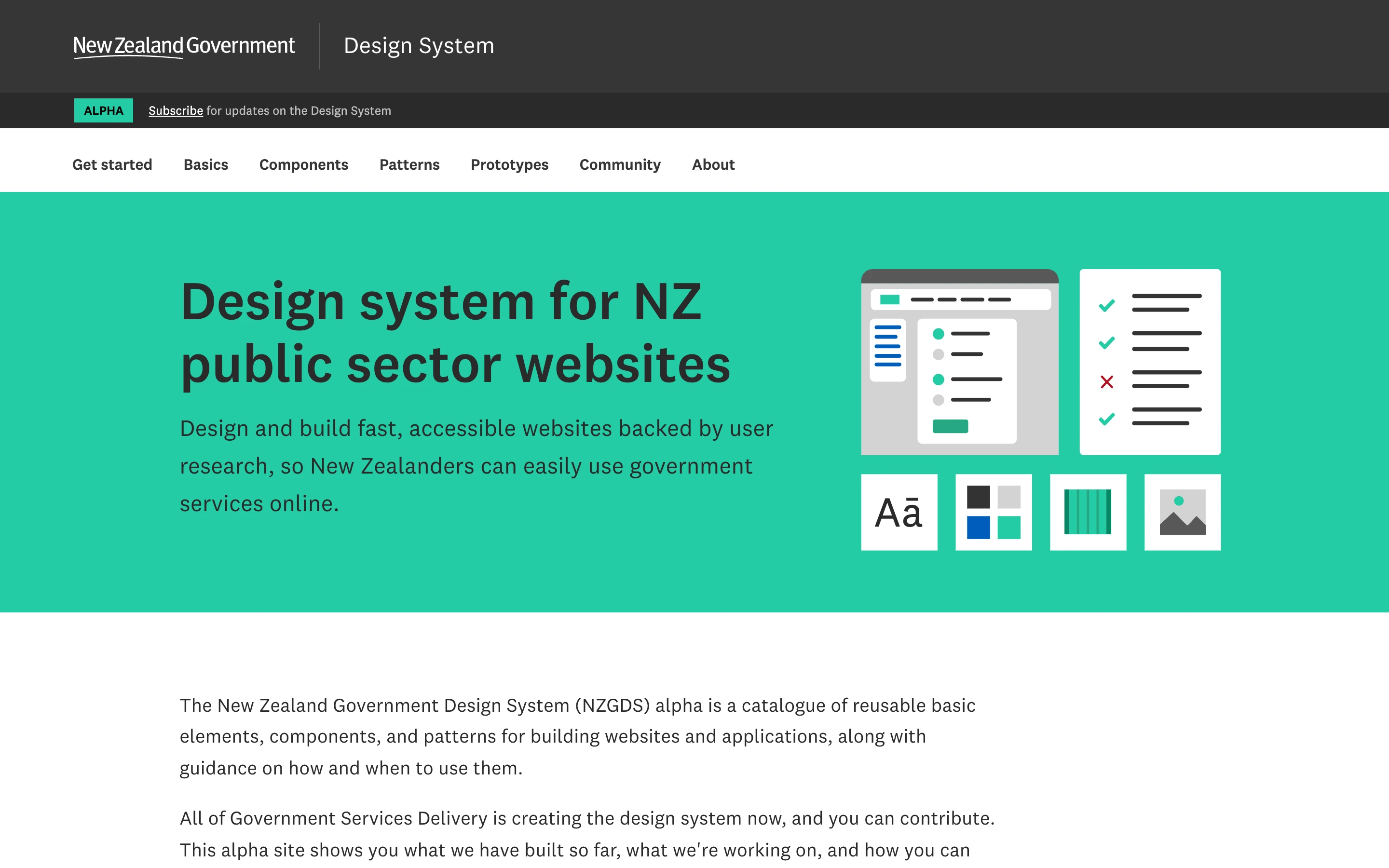Go to the Components section
This screenshot has width=1389, height=868.
(x=304, y=165)
